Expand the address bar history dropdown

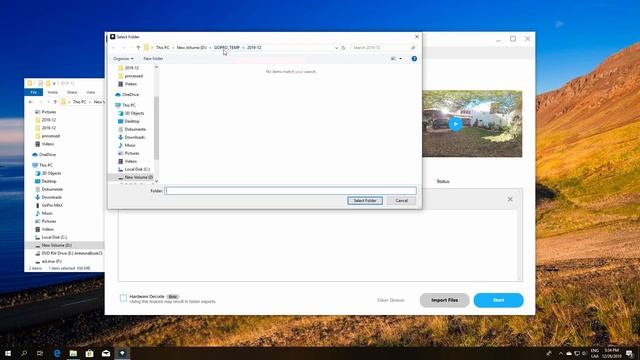click(x=336, y=48)
